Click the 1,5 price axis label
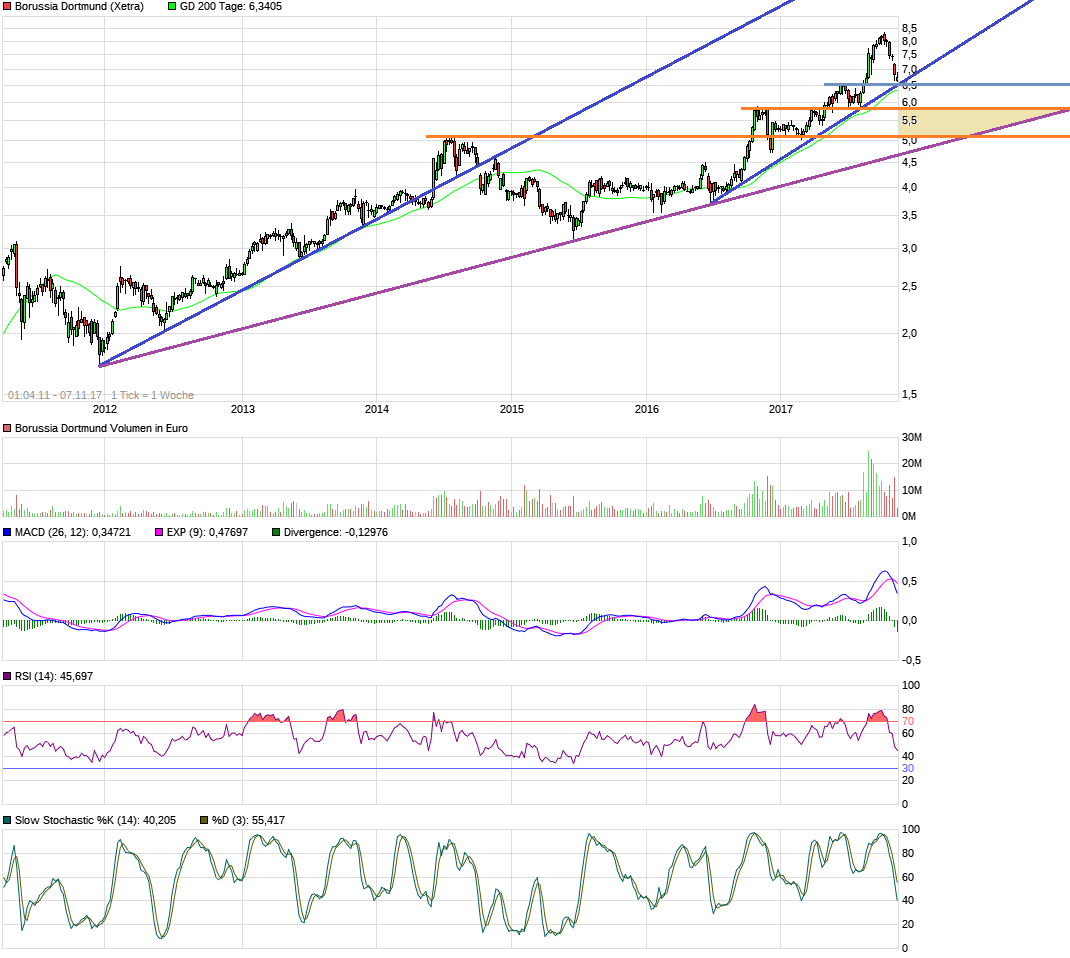Viewport: 1070px width, 958px height. [x=910, y=394]
